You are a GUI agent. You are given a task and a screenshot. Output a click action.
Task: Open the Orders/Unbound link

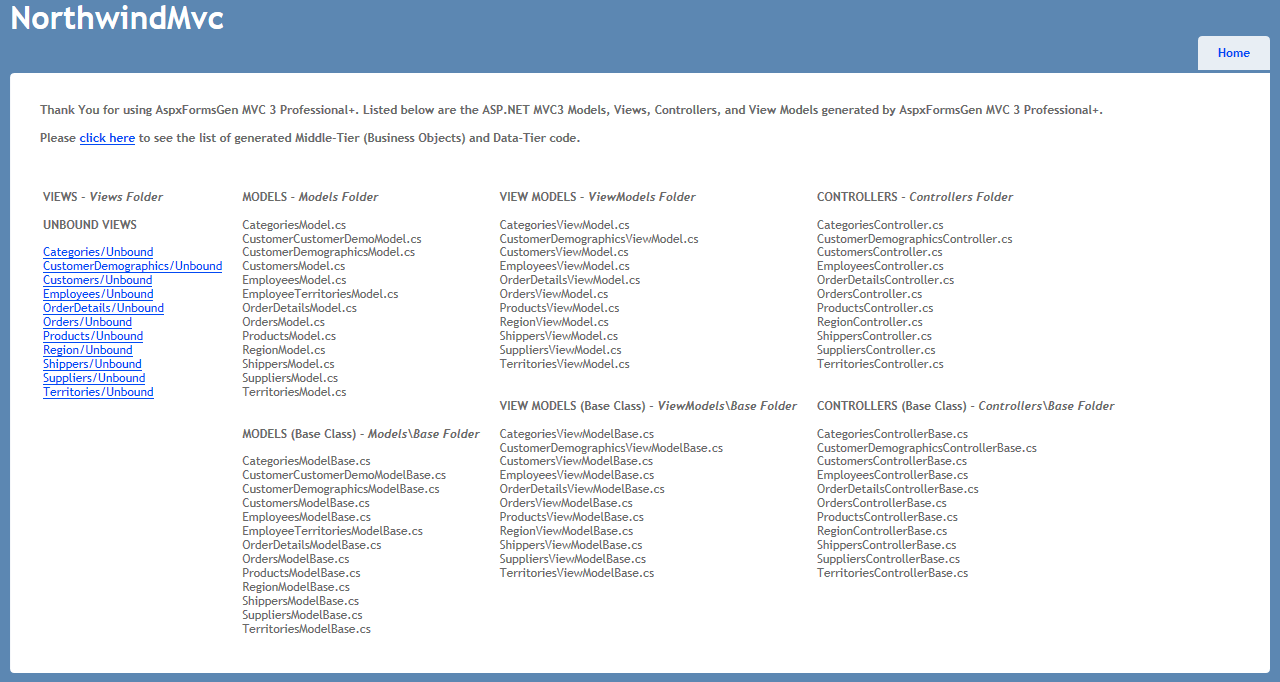coord(87,322)
